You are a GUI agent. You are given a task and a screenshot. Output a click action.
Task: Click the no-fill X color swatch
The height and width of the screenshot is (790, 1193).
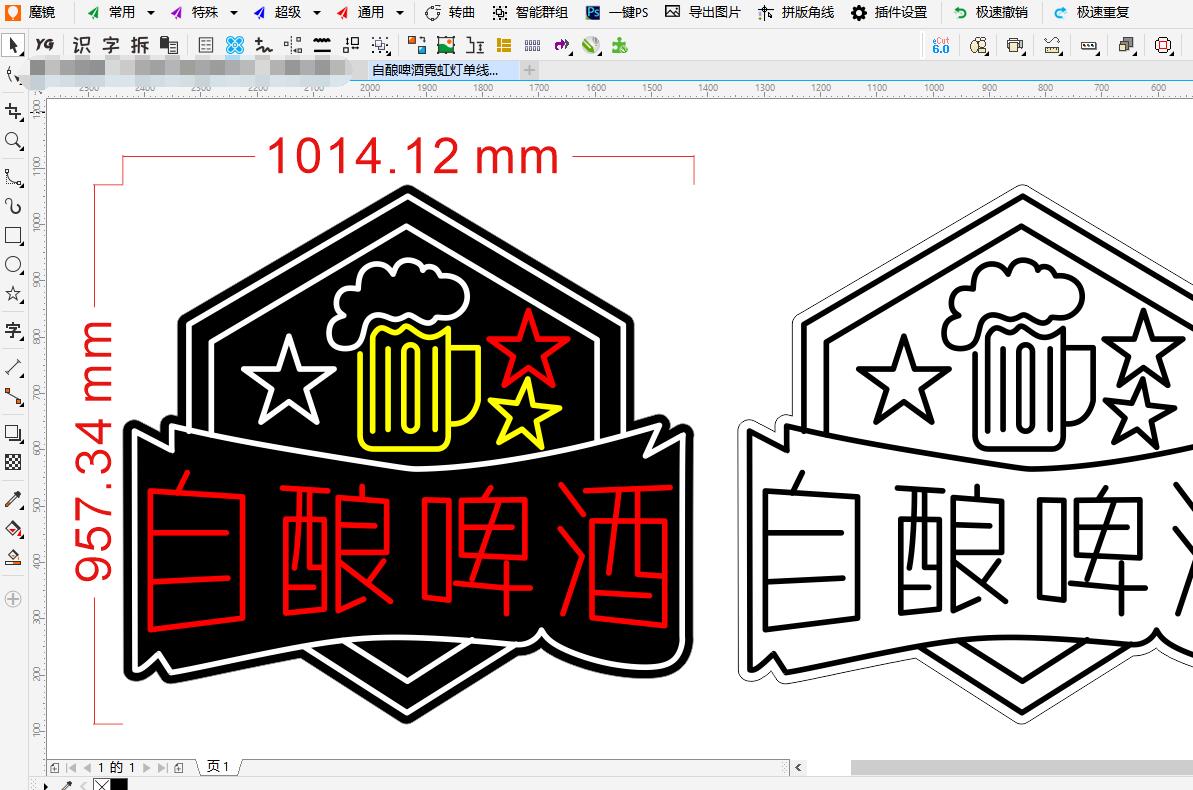click(x=101, y=785)
